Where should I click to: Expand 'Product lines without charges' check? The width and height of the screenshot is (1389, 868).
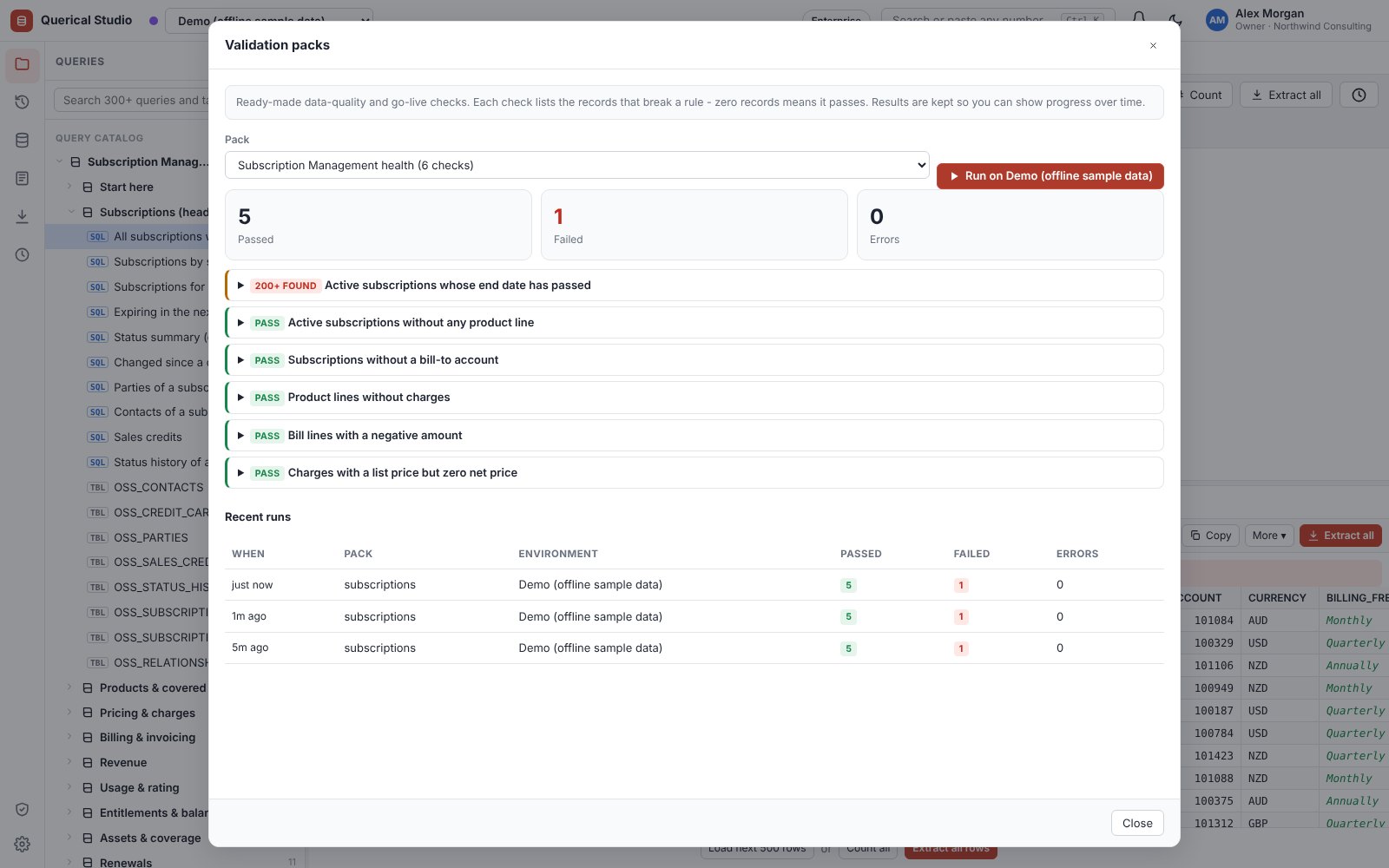694,398
